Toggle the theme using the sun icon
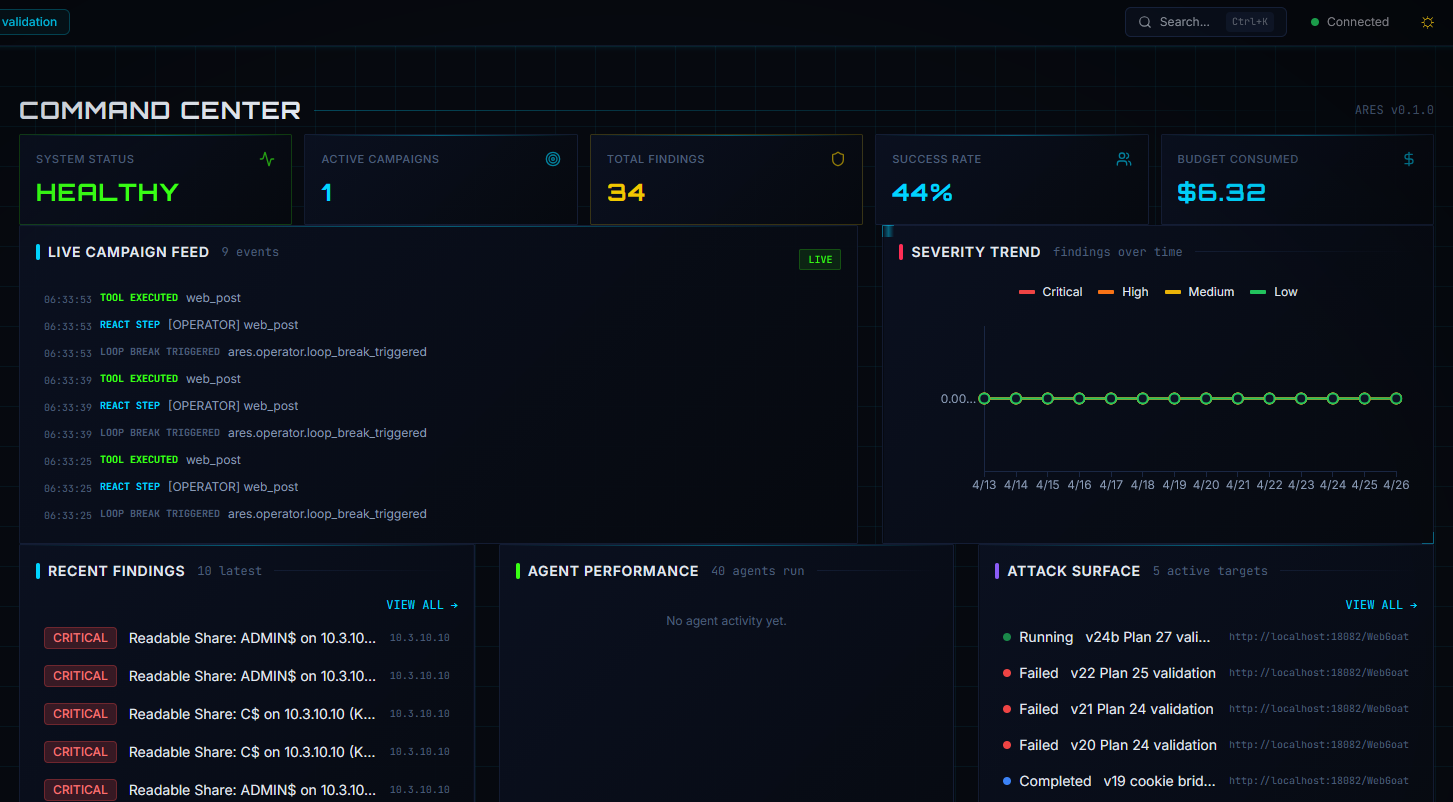The image size is (1453, 802). click(x=1427, y=21)
